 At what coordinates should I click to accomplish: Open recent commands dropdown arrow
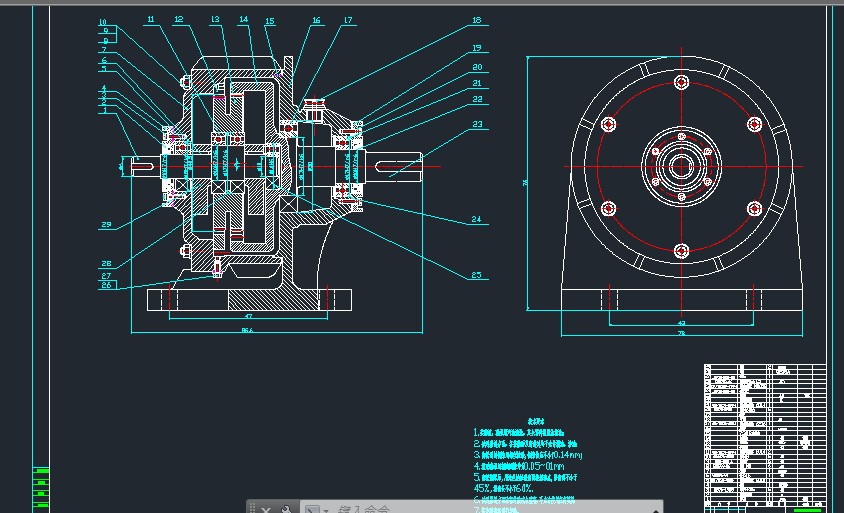click(326, 510)
